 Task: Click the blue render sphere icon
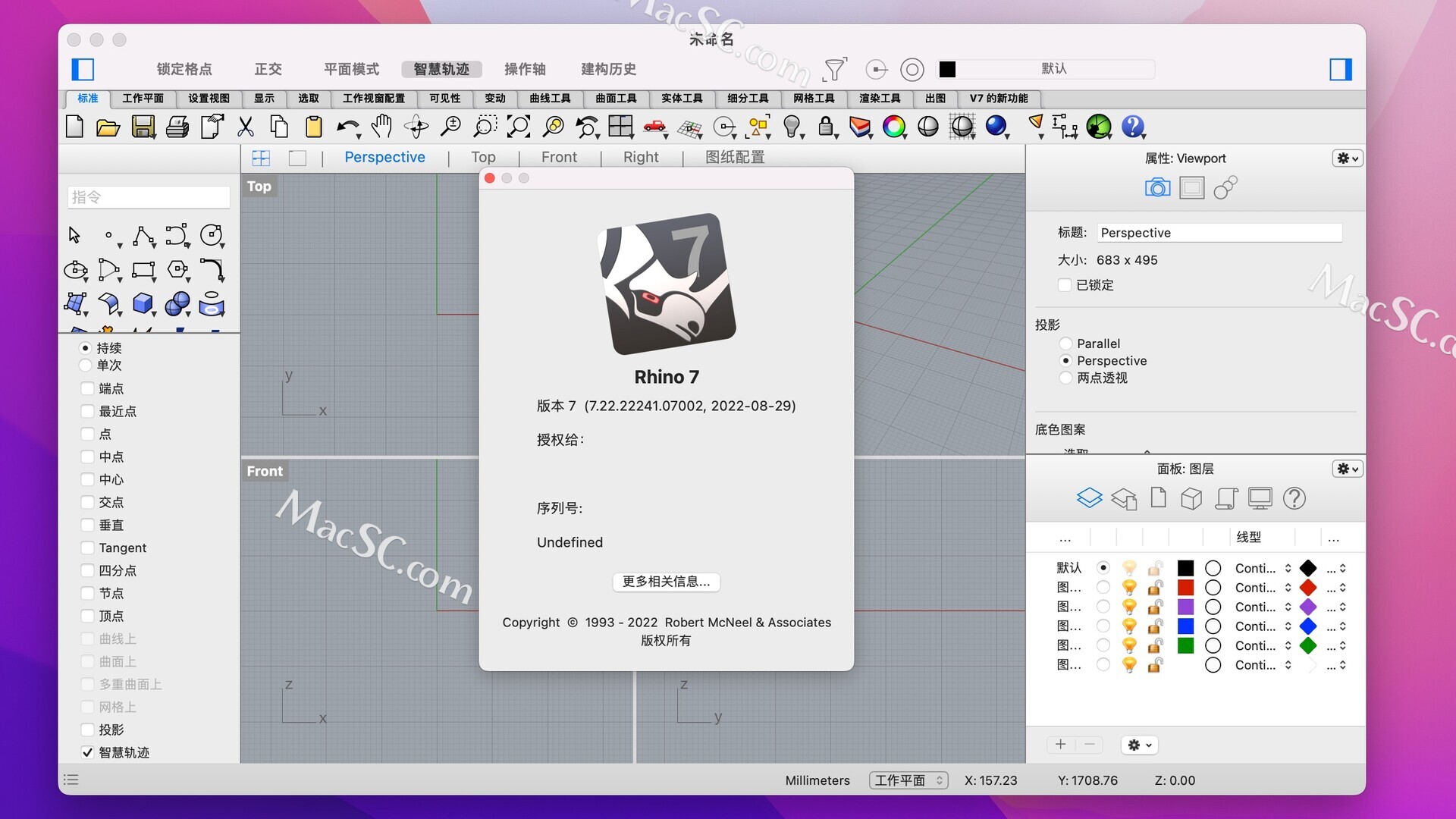click(996, 127)
